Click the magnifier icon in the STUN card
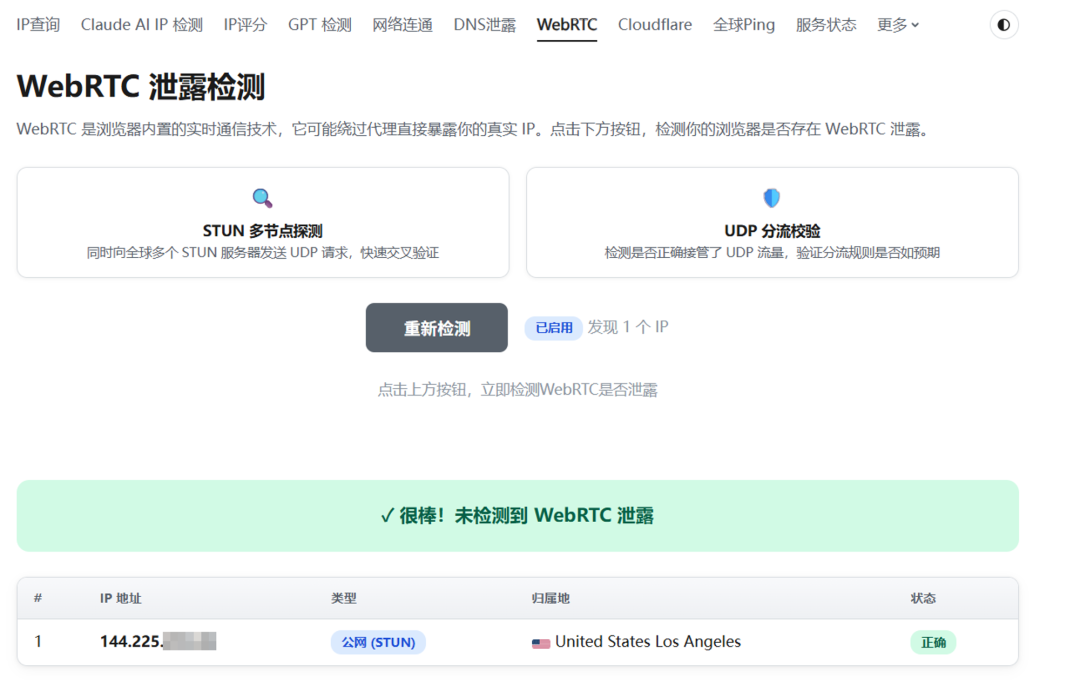This screenshot has height=692, width=1080. coord(262,198)
